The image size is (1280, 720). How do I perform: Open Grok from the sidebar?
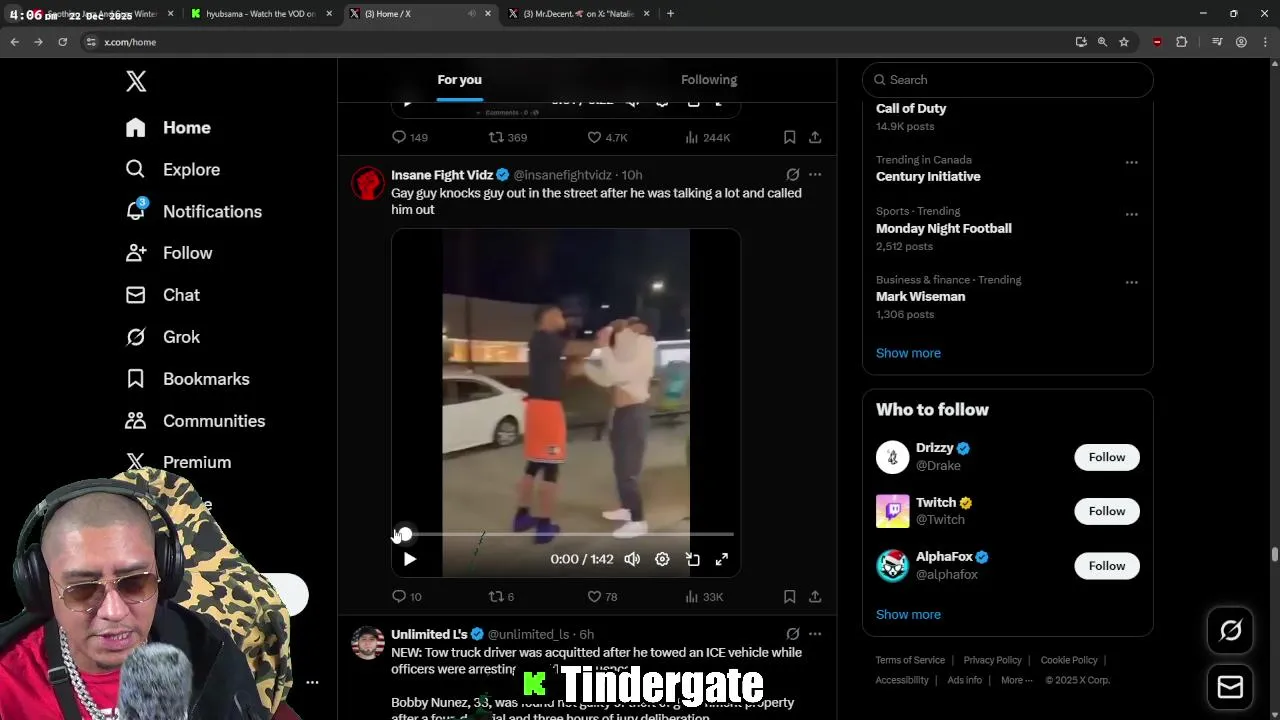click(163, 337)
